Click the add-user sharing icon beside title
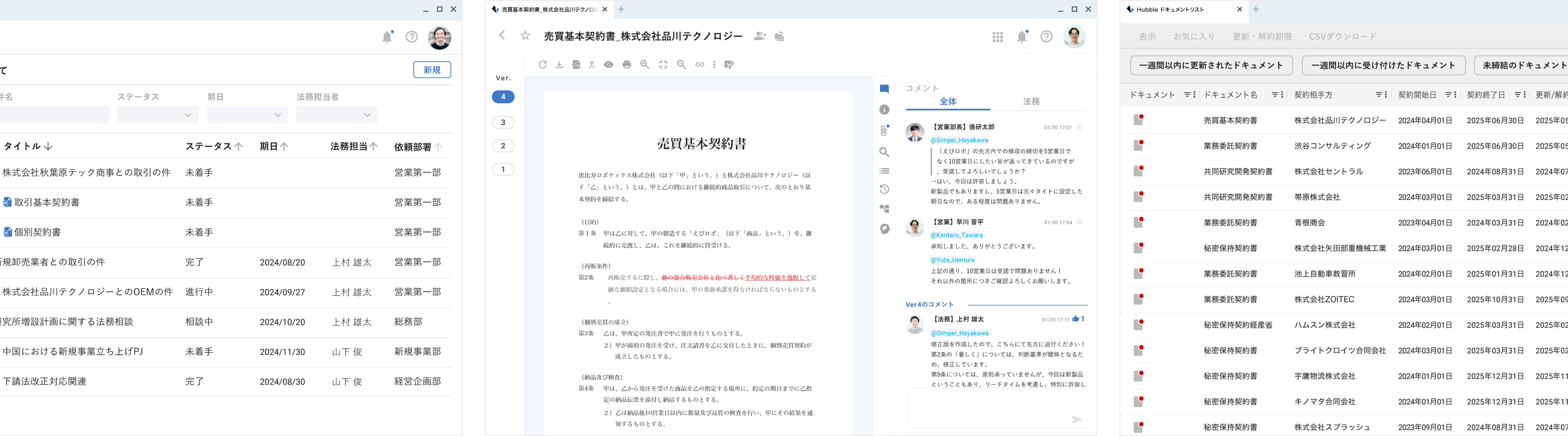This screenshot has width=1568, height=436. click(759, 37)
